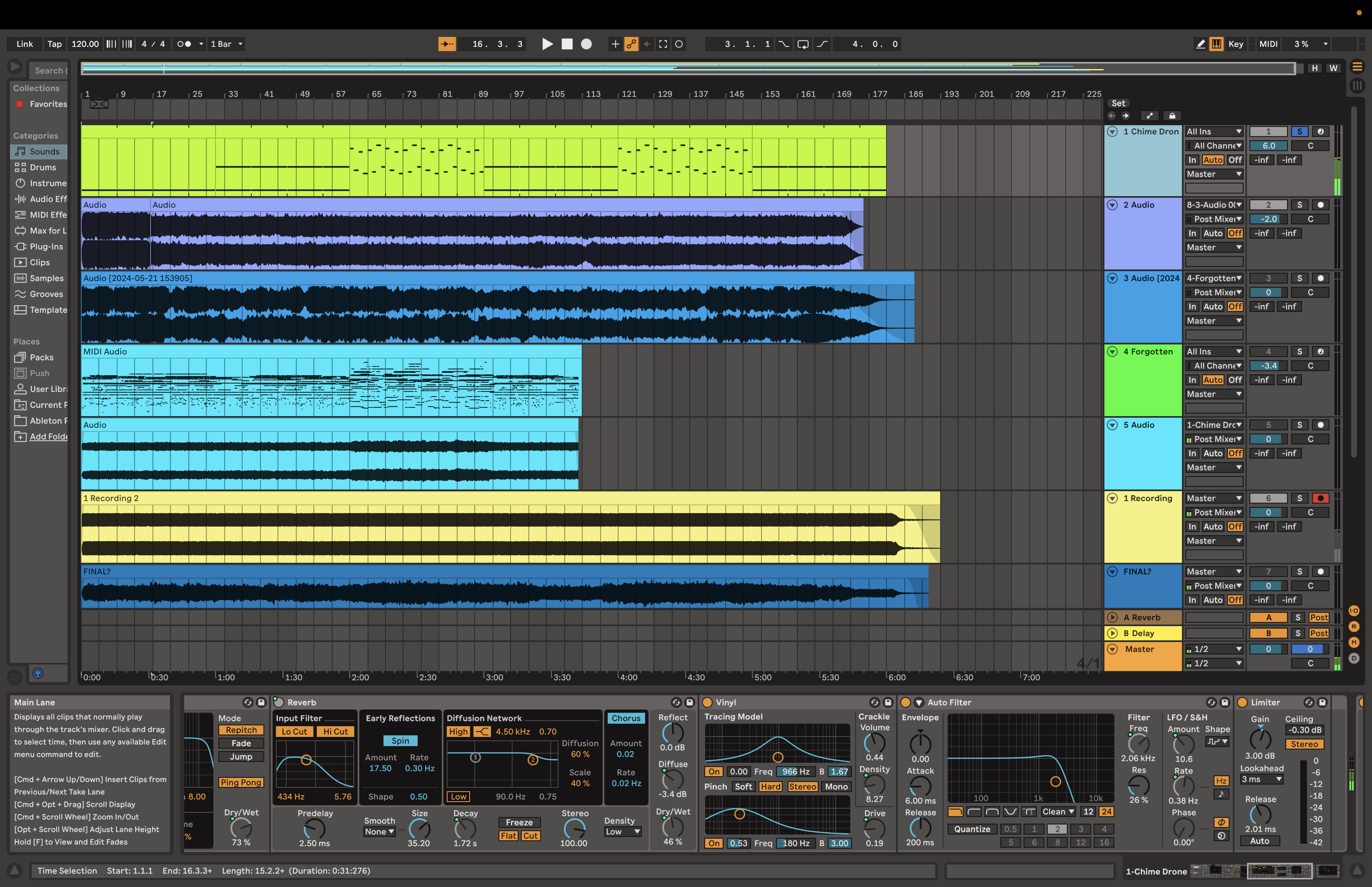Click the Vinyl device save preset icon
1372x887 pixels.
point(888,702)
